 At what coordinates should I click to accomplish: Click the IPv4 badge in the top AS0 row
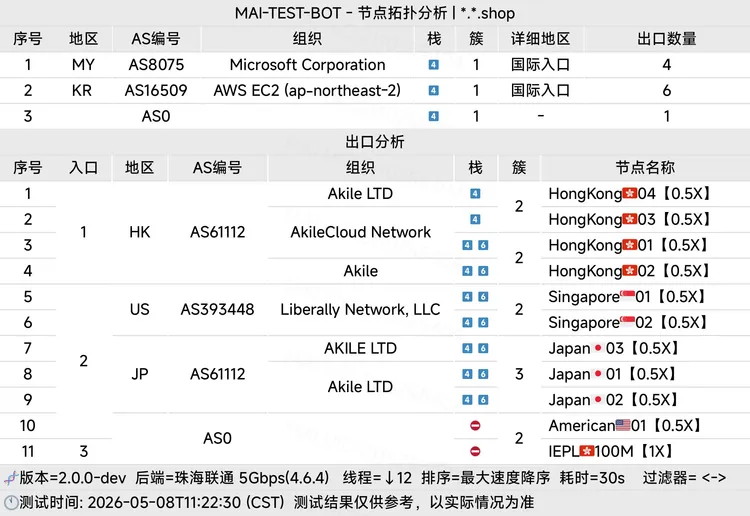click(x=433, y=116)
